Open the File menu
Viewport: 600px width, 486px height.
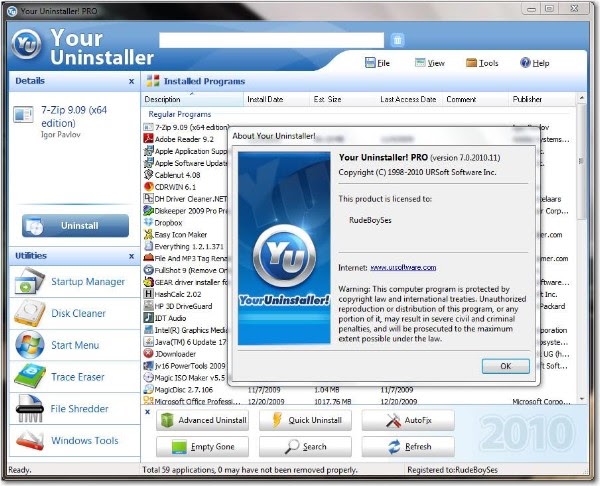(x=377, y=63)
